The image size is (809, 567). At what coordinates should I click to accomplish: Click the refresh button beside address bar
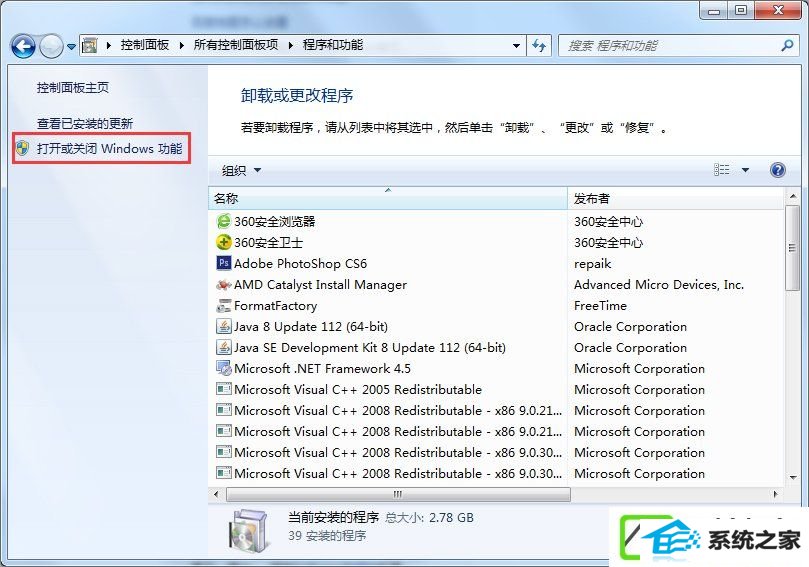pos(539,45)
